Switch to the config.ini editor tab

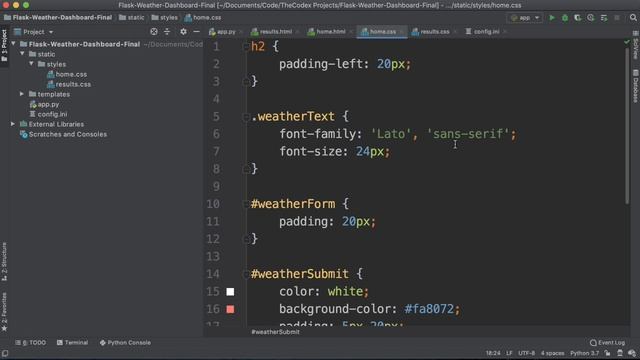coord(486,32)
